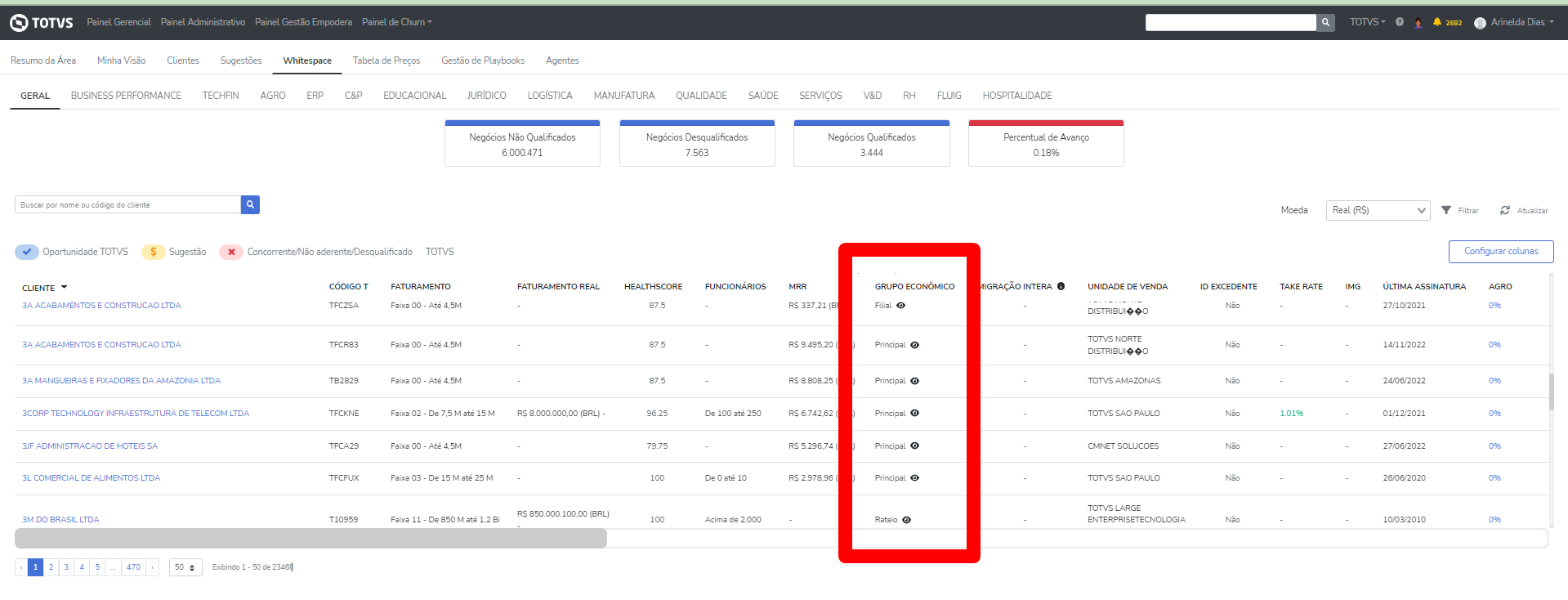Open client 3L COMERCIAL DE ALIMENTOS LTDA
The height and width of the screenshot is (600, 1568).
tap(92, 478)
